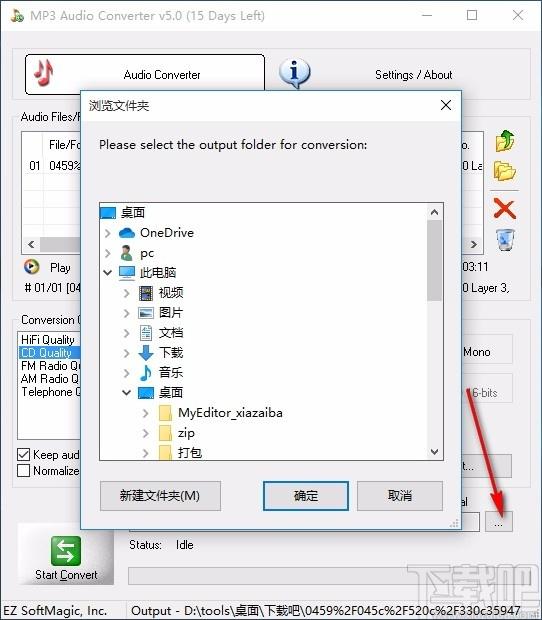The height and width of the screenshot is (620, 542).
Task: Click the green Start Convert icon
Action: pyautogui.click(x=66, y=550)
